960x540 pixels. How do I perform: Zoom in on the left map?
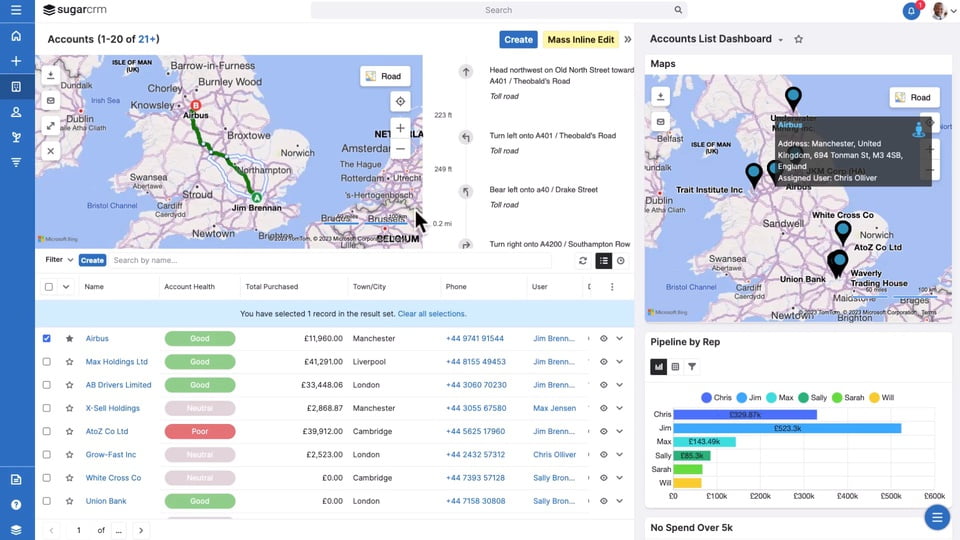click(400, 128)
